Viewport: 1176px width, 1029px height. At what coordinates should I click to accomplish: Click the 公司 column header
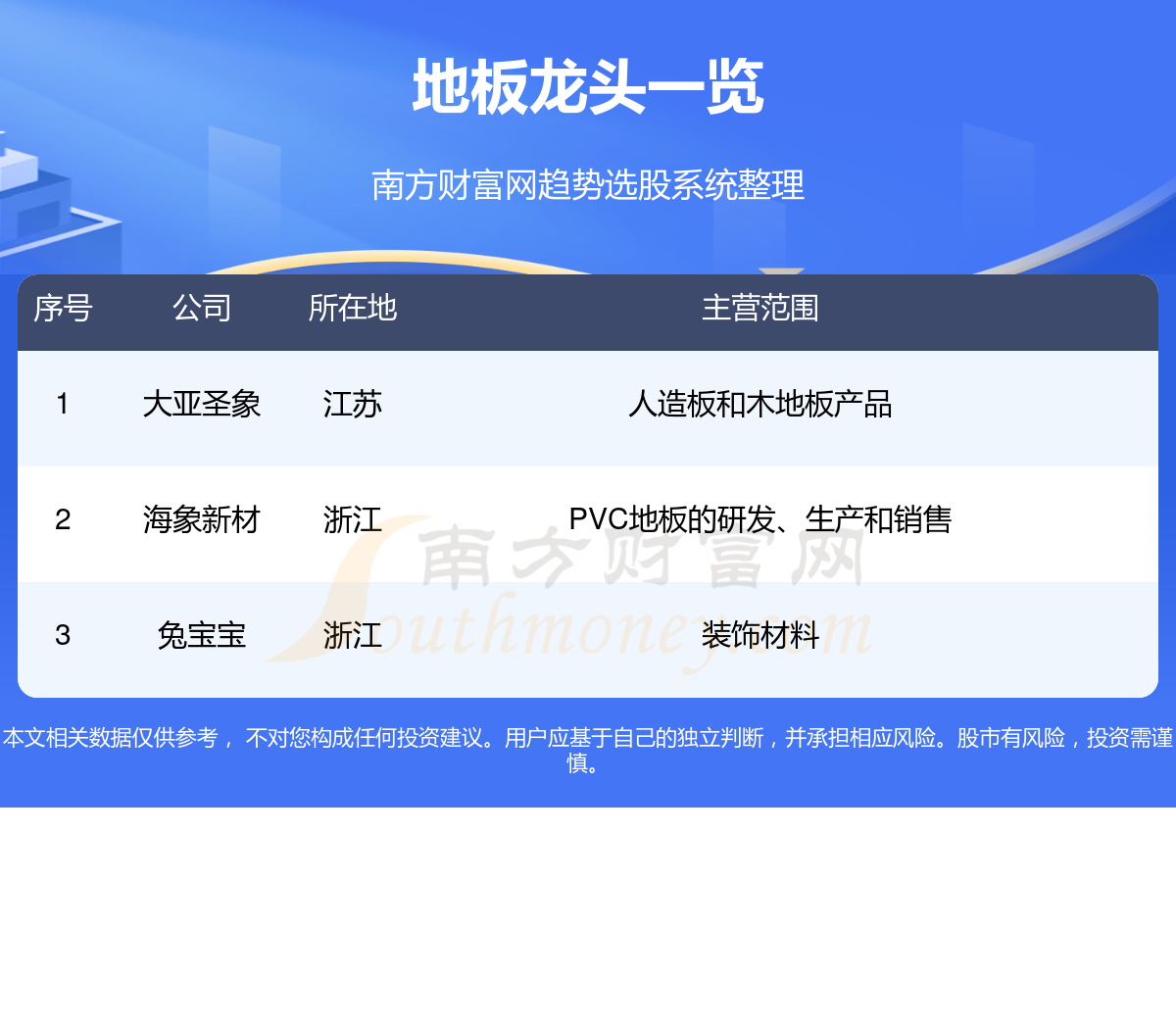(202, 308)
